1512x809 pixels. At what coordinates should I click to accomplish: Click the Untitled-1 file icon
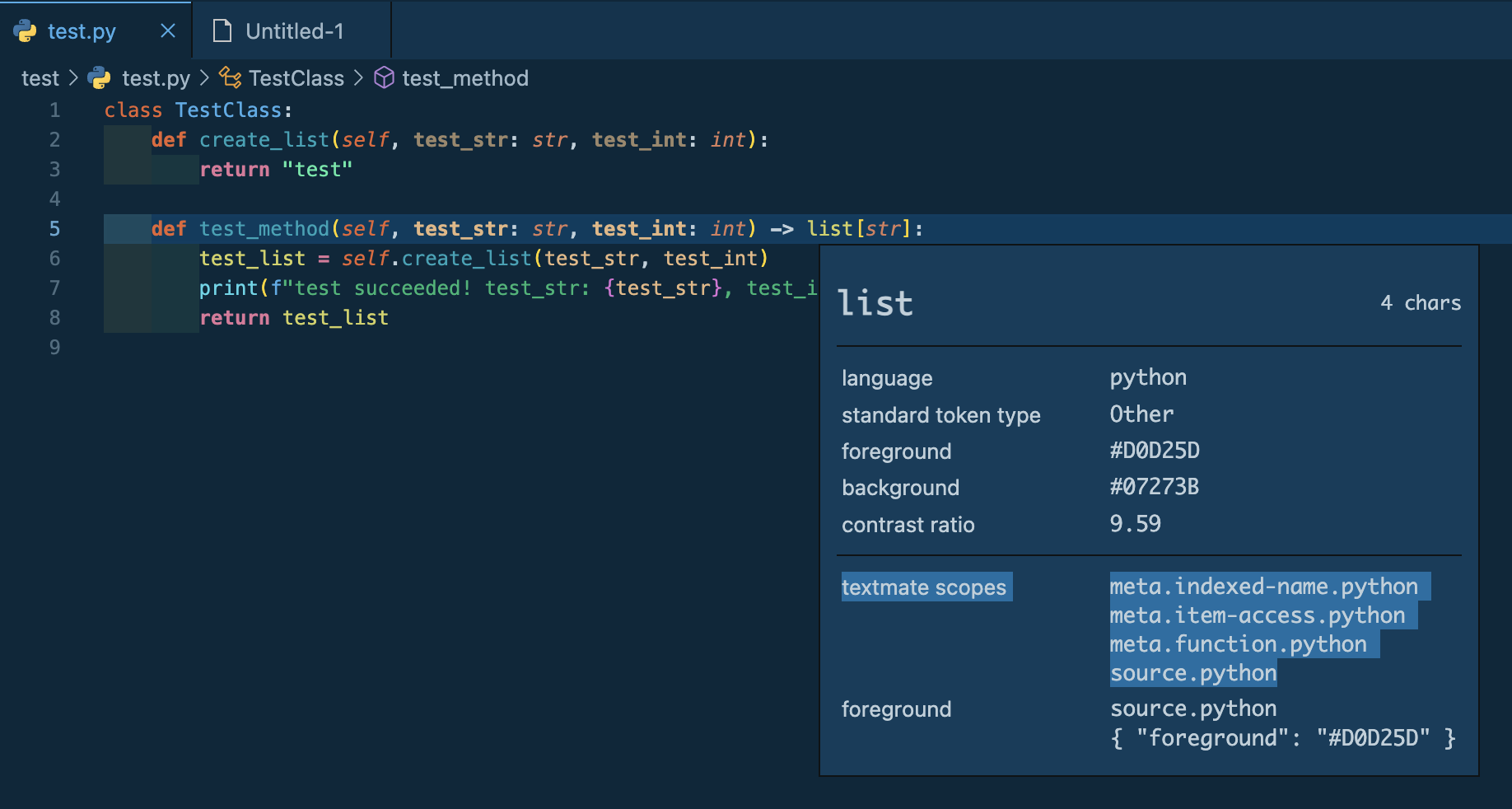[x=221, y=30]
